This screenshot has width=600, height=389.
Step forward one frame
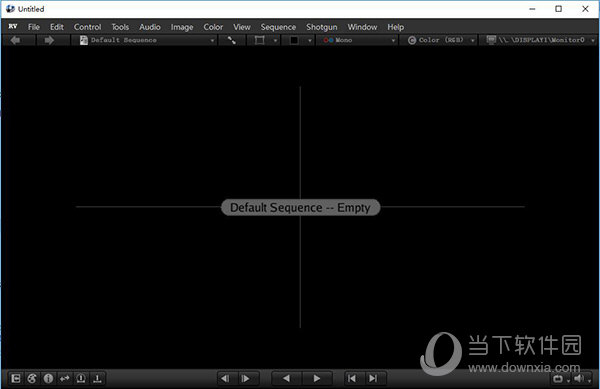[245, 378]
